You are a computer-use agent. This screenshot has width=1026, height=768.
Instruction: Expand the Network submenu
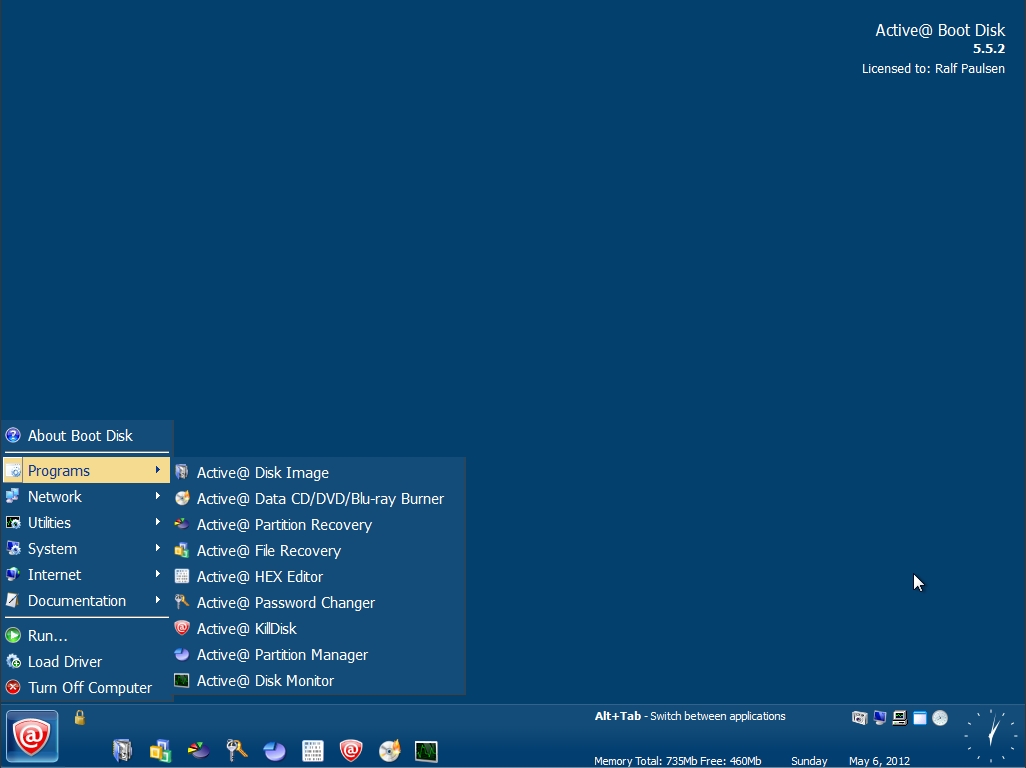[55, 496]
